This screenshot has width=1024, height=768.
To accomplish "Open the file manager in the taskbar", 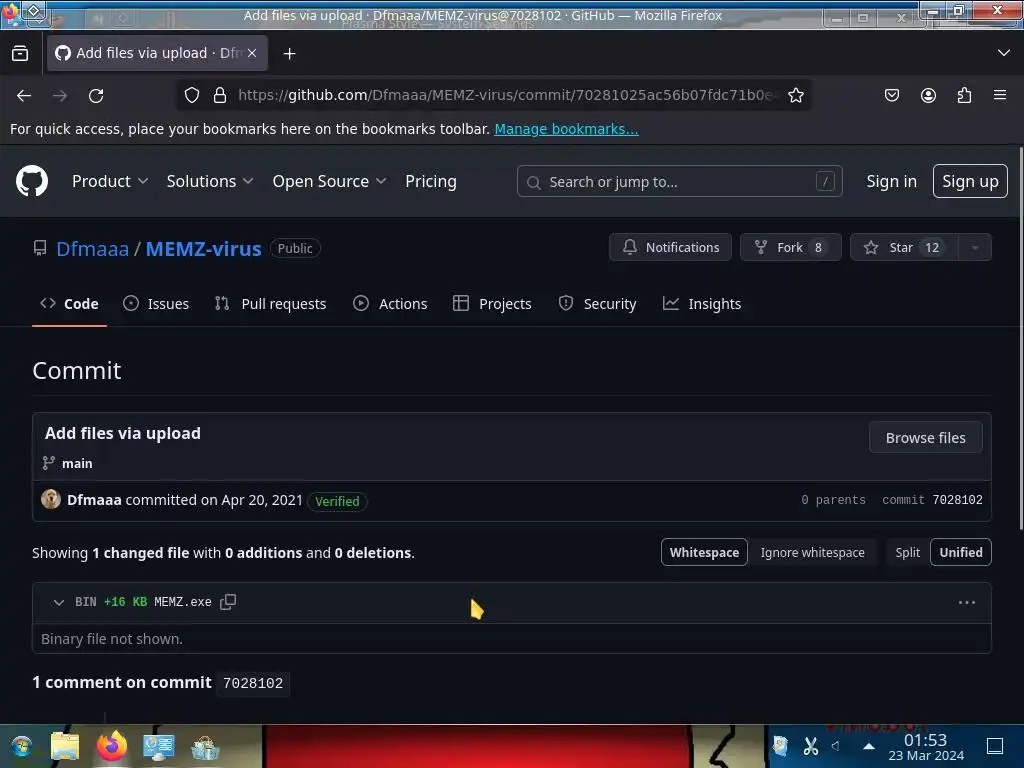I will [x=65, y=746].
